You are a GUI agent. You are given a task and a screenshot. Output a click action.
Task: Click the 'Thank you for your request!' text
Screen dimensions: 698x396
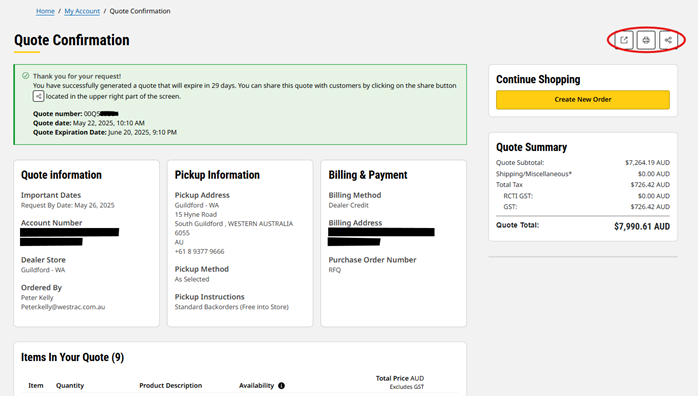coord(77,76)
